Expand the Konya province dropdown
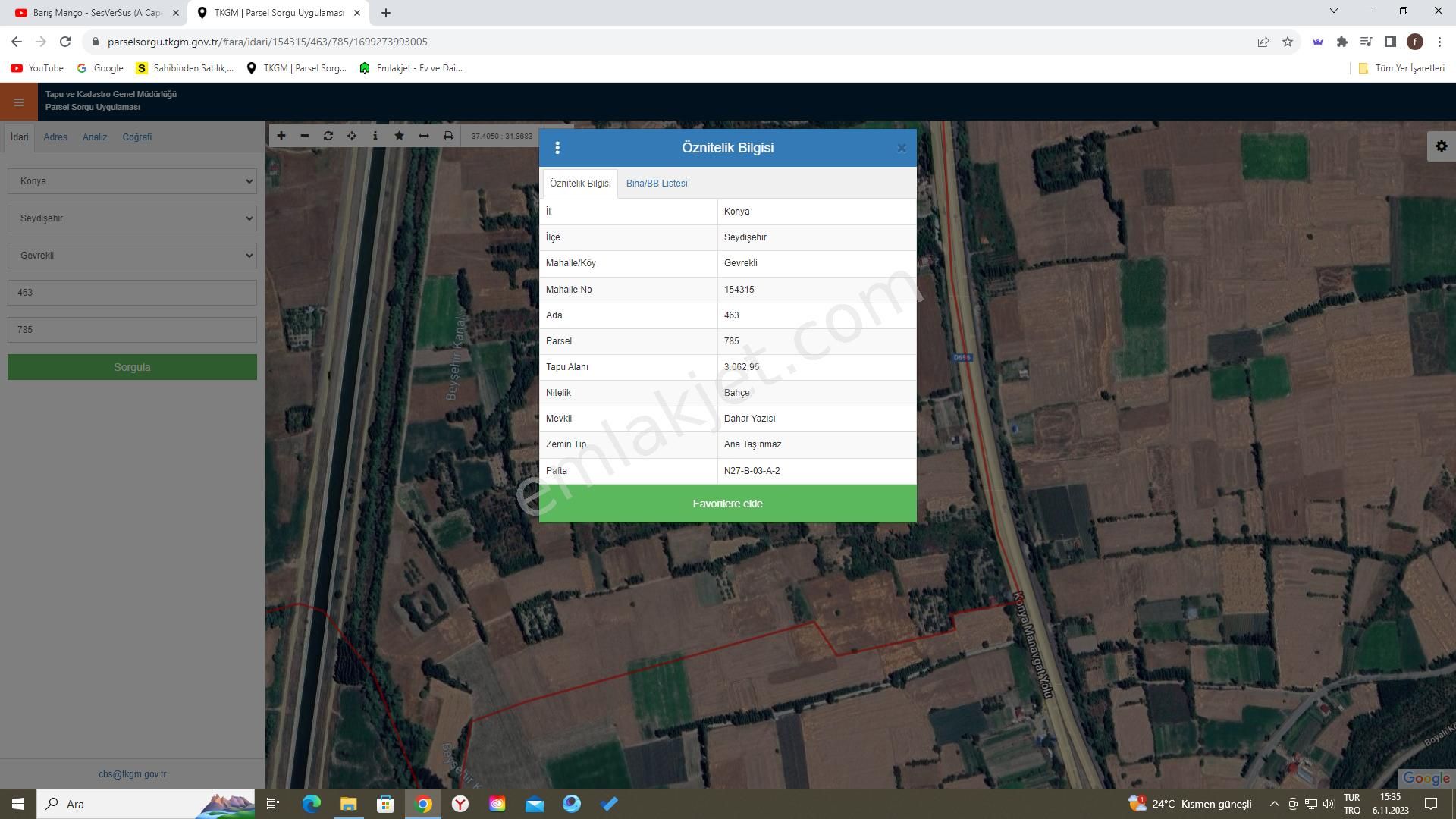The width and height of the screenshot is (1456, 819). 132,181
